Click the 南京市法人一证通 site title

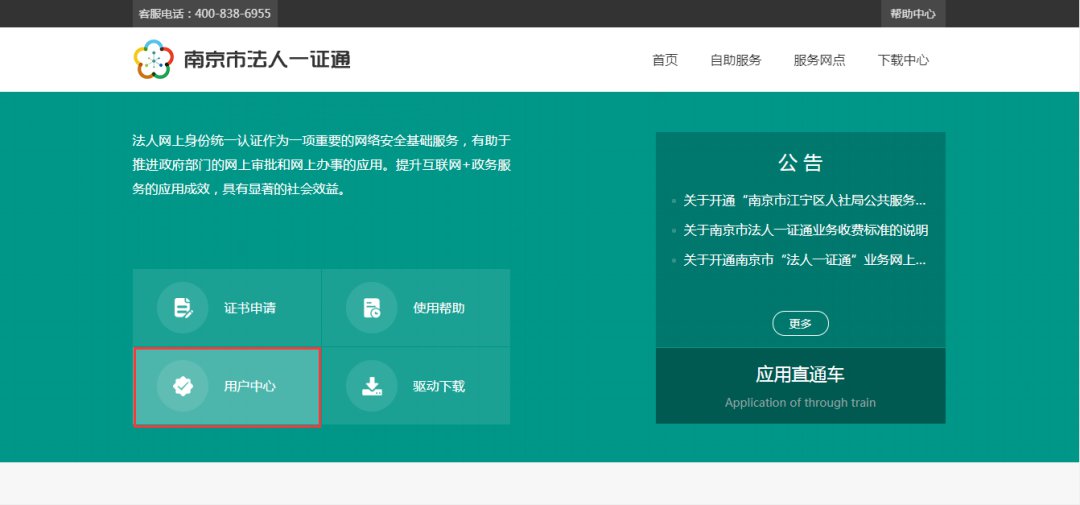click(267, 60)
